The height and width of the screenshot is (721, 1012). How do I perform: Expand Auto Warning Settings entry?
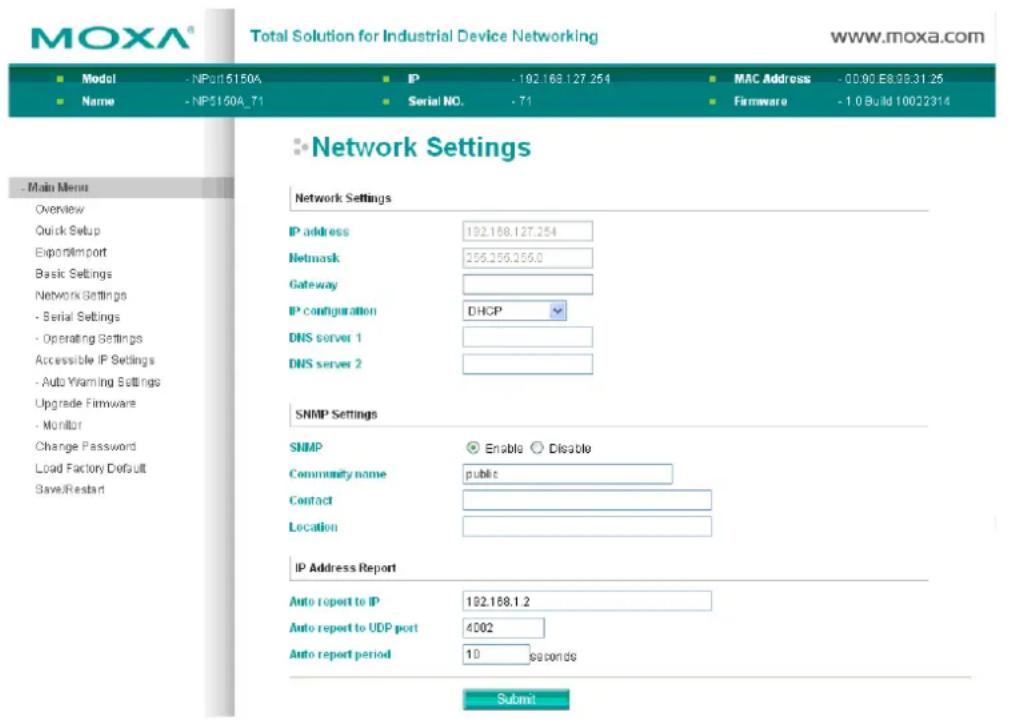(97, 381)
